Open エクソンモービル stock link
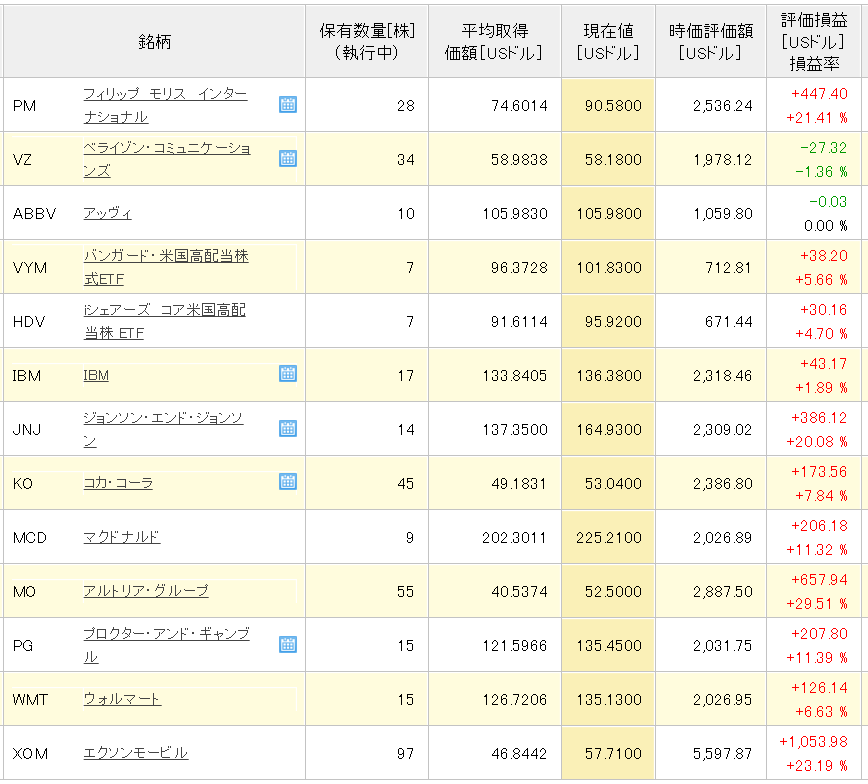 pyautogui.click(x=136, y=753)
